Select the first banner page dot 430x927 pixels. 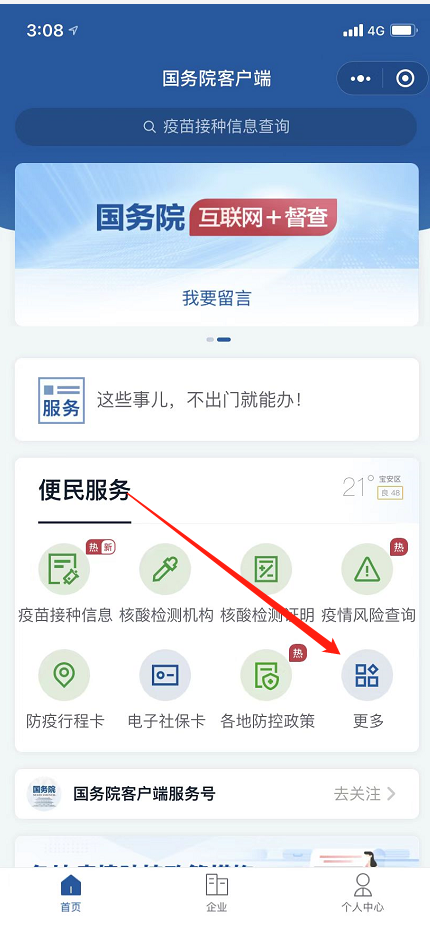point(210,340)
